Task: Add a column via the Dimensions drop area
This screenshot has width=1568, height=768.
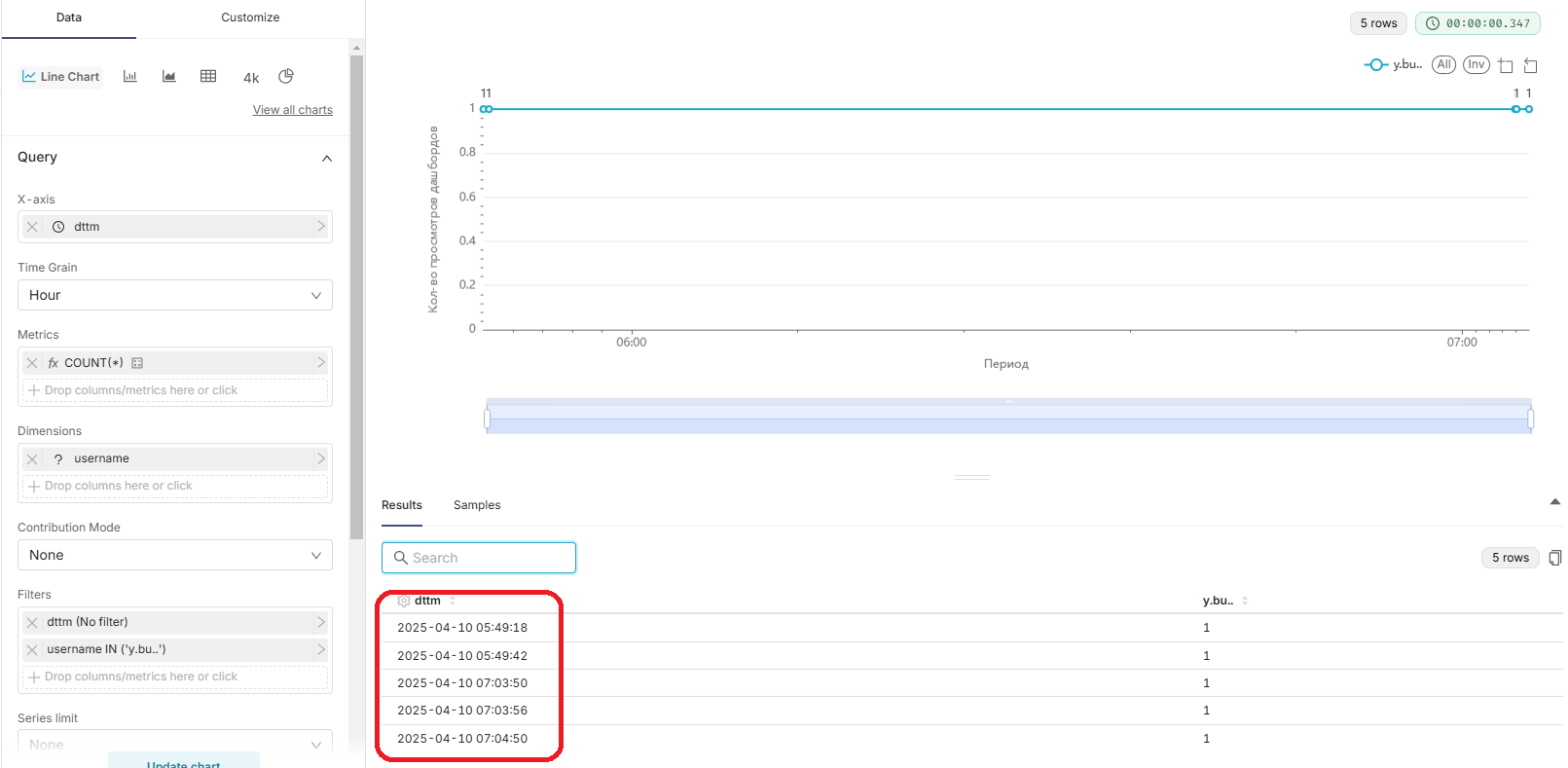Action: coord(175,486)
